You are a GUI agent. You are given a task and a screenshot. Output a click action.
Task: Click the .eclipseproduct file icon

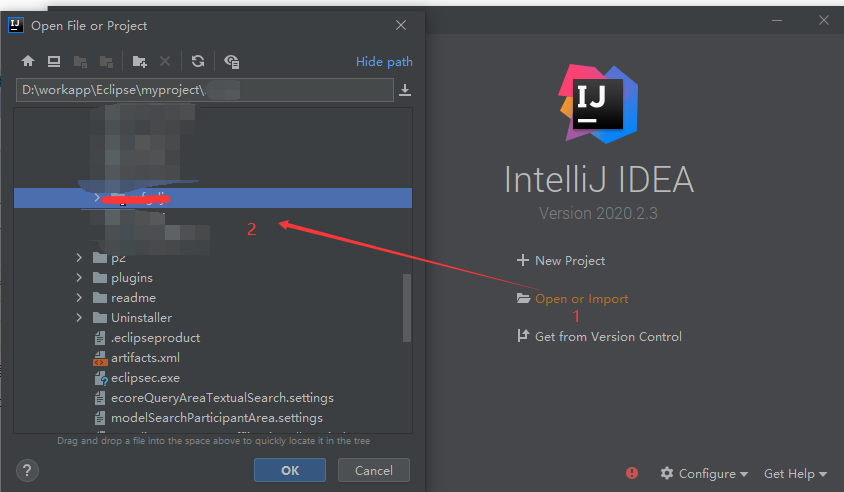click(100, 338)
